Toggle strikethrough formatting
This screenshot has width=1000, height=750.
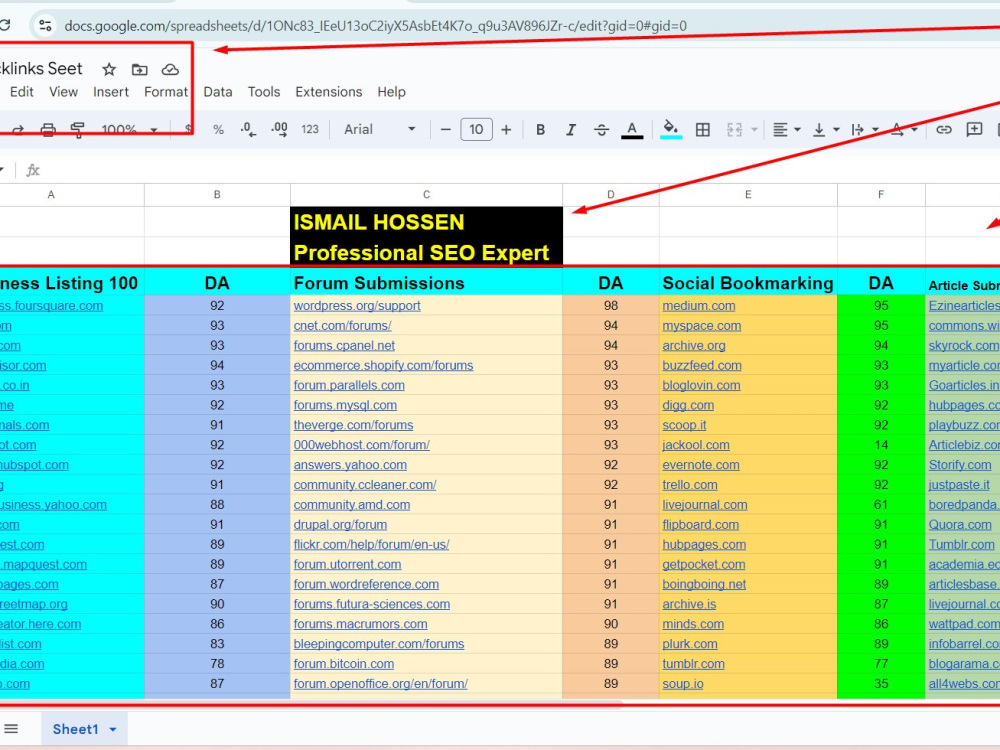coord(601,130)
